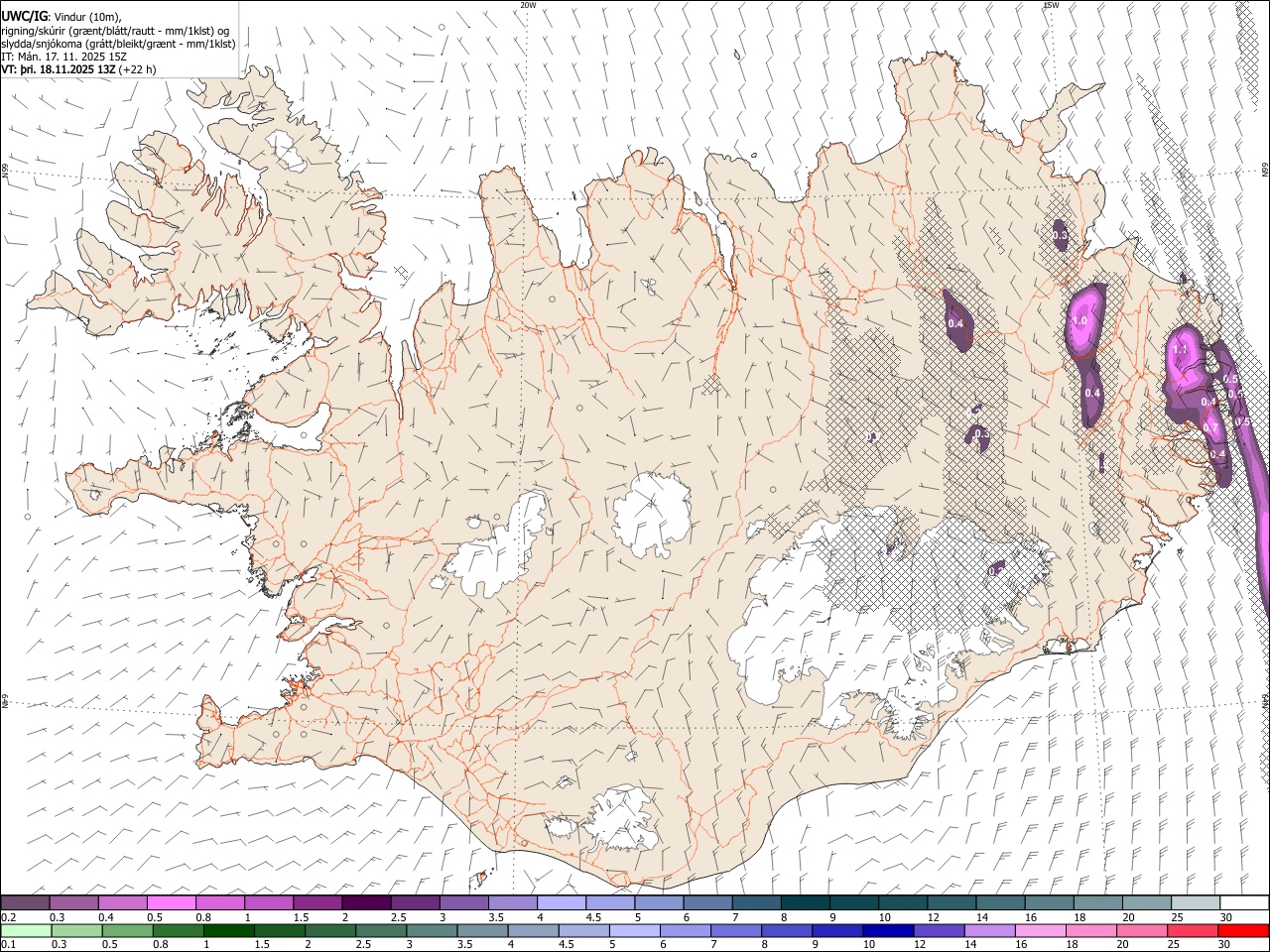Screen dimensions: 1270x952
Task: Pick the purple snow swatch starting at 1
Action: pyautogui.click(x=268, y=902)
